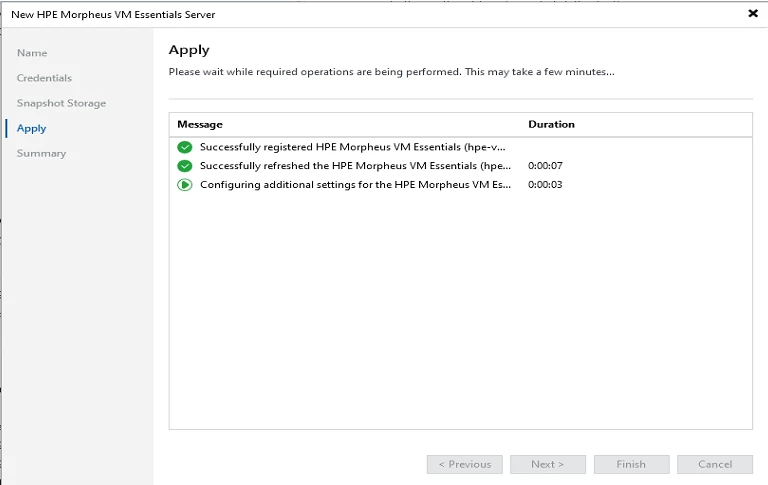Select the Apply step in sidebar
Viewport: 768px width, 485px height.
pos(32,128)
